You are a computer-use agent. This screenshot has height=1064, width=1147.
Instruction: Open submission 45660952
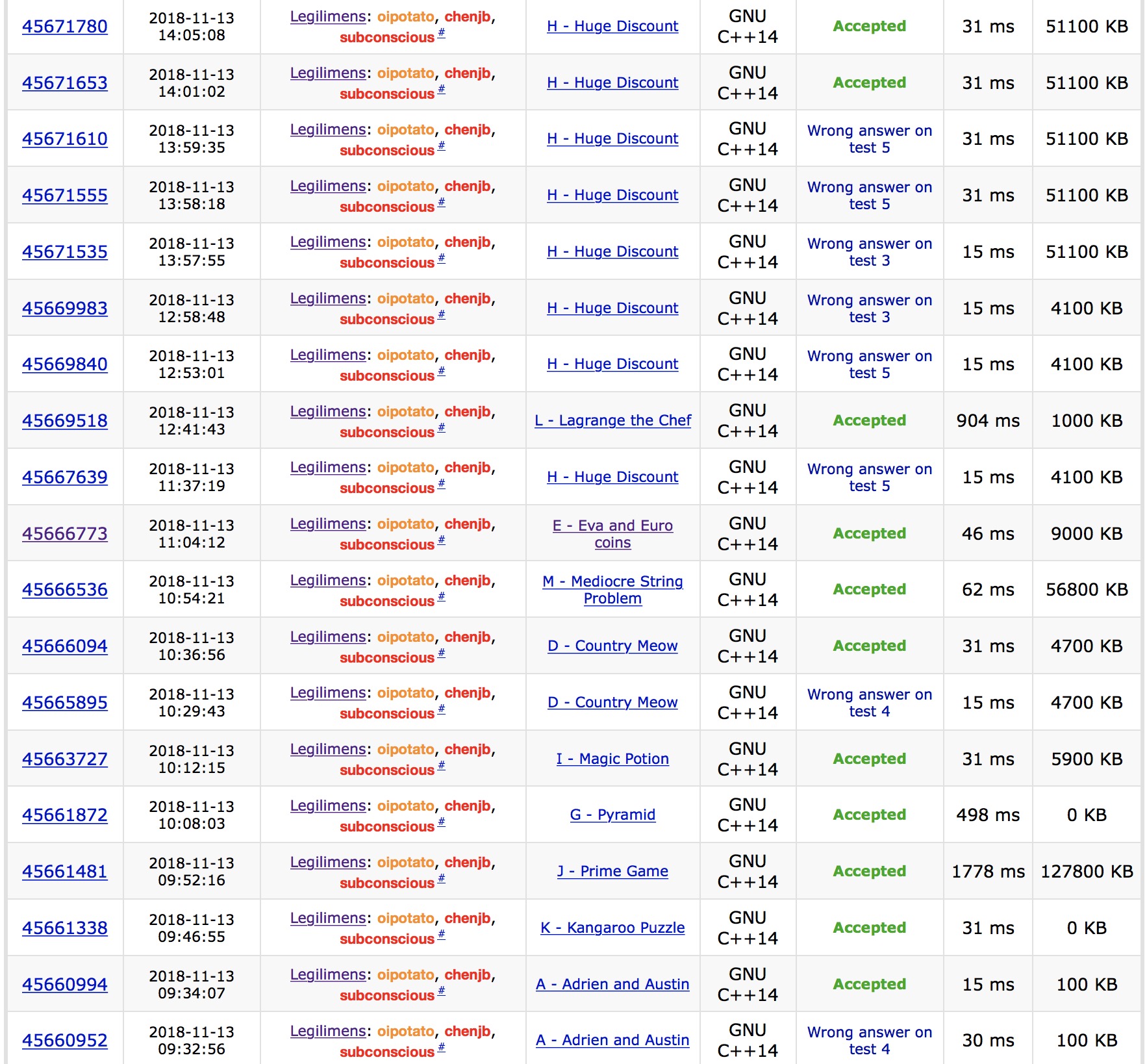tap(65, 1041)
